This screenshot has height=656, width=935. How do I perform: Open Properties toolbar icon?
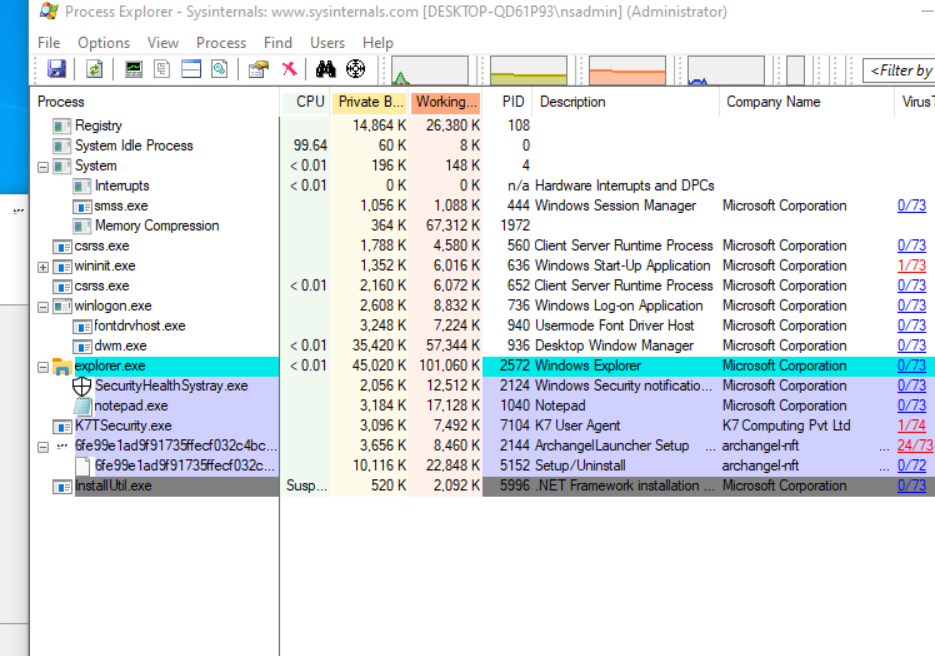coord(259,69)
